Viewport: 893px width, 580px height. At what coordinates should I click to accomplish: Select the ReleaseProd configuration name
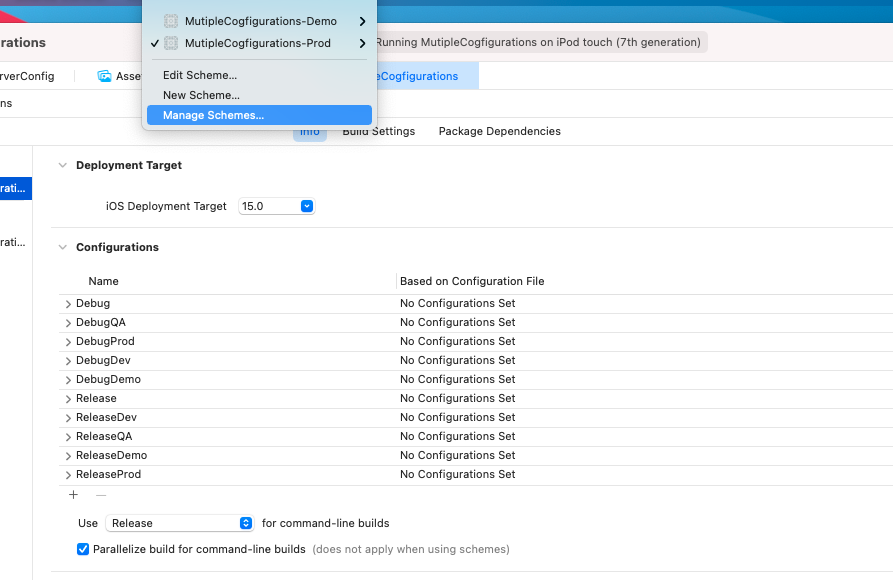(x=108, y=474)
